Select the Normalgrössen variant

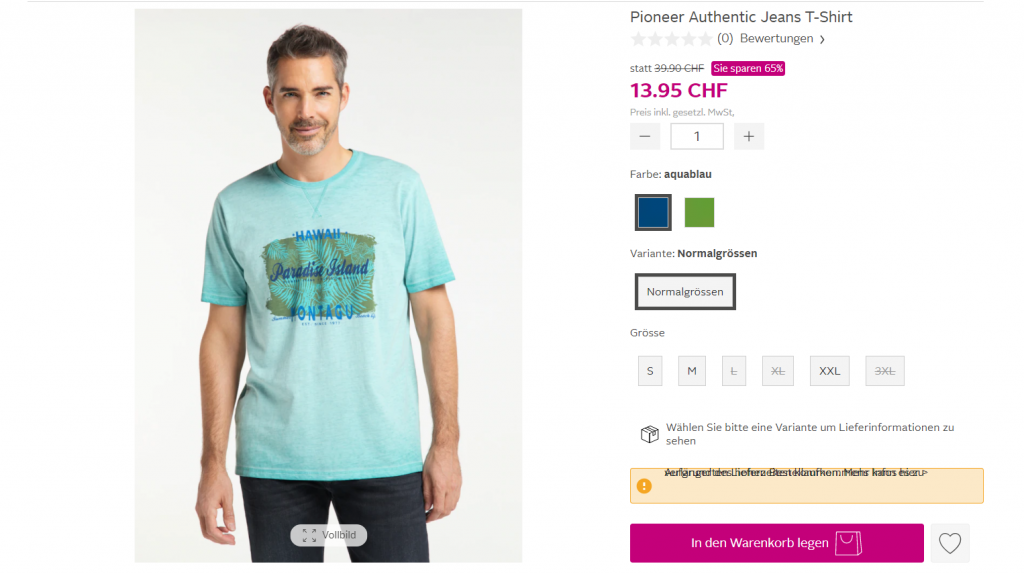685,292
